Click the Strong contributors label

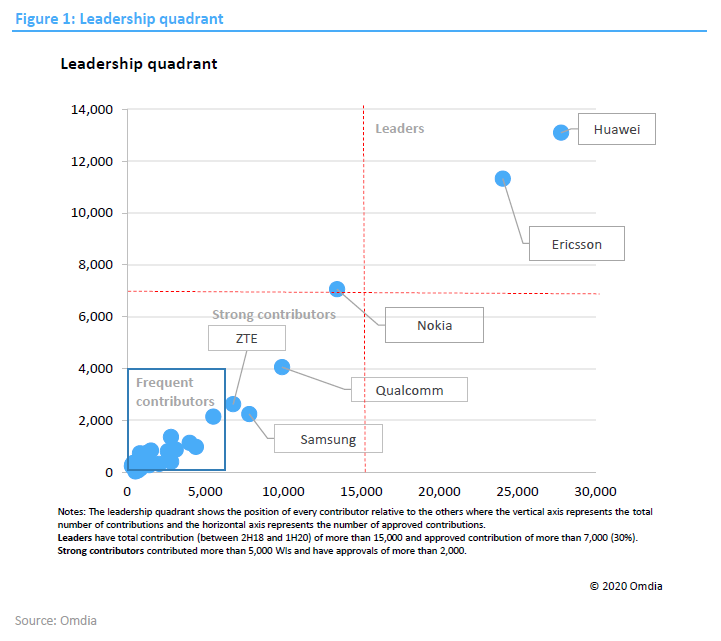coord(274,315)
